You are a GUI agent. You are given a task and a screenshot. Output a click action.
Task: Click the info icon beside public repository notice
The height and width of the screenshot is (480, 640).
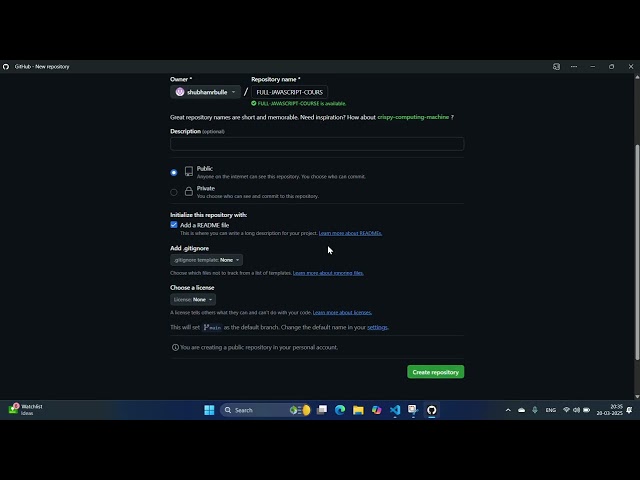pos(175,347)
